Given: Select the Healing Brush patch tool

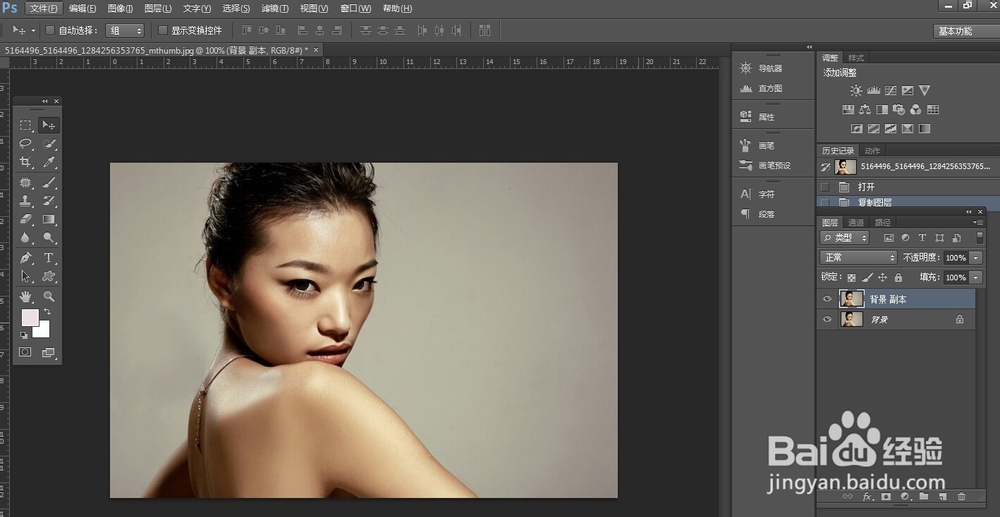Looking at the screenshot, I should pyautogui.click(x=26, y=182).
